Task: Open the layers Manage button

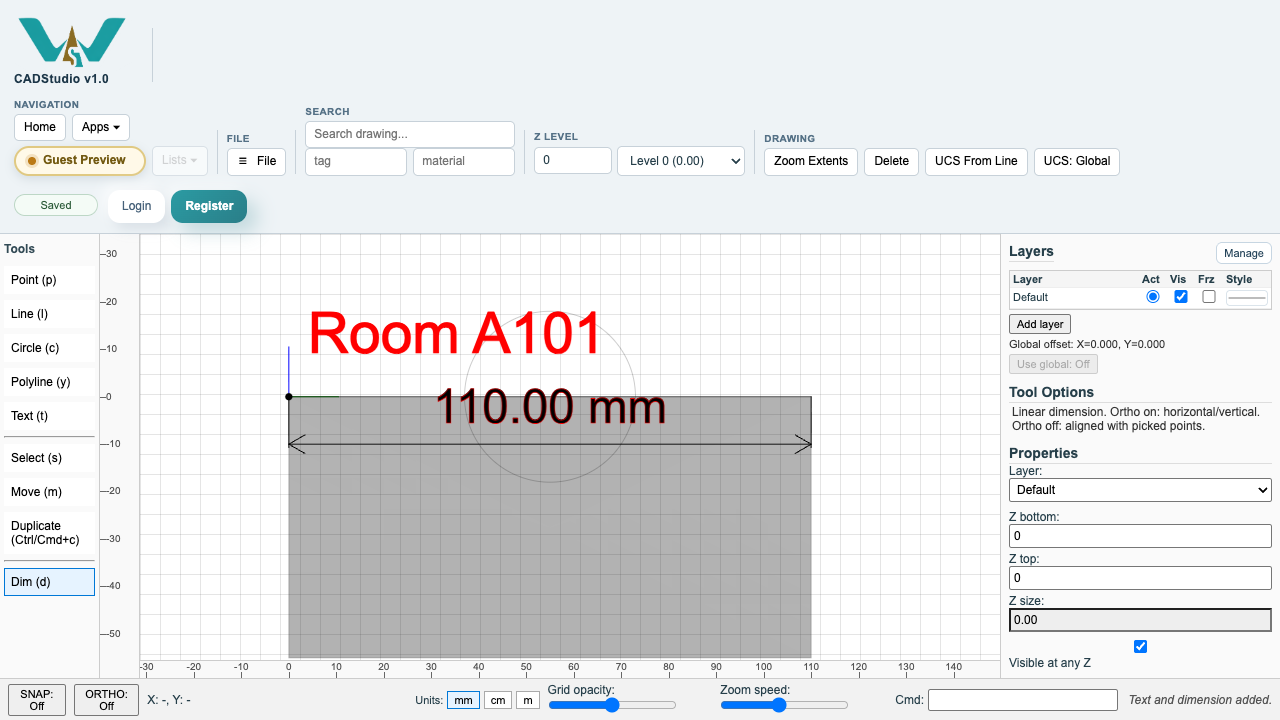Action: pyautogui.click(x=1244, y=253)
